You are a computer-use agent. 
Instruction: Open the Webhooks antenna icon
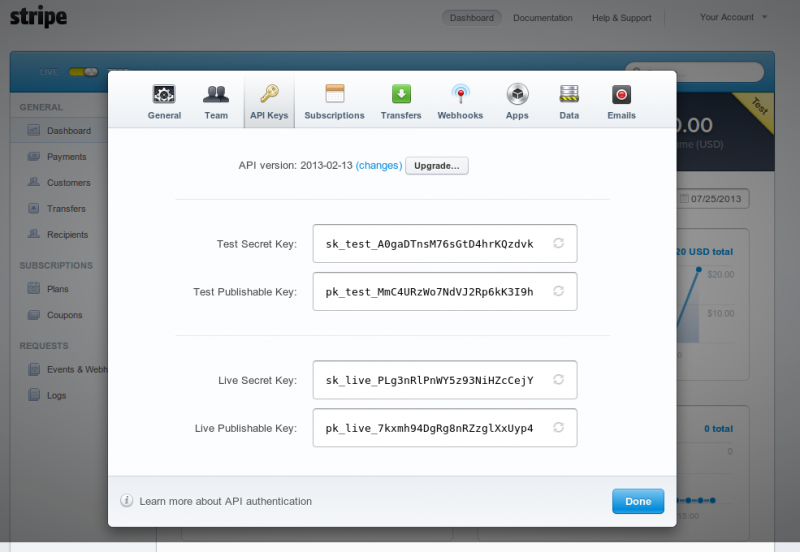click(x=460, y=94)
